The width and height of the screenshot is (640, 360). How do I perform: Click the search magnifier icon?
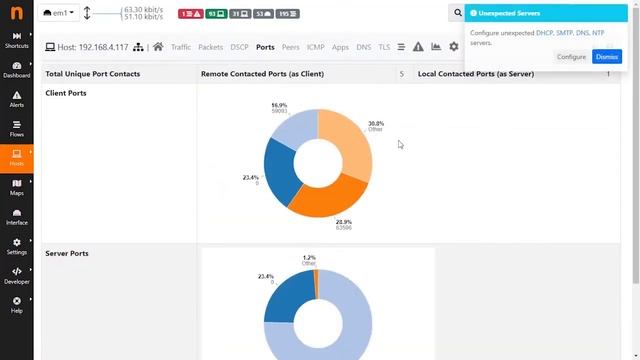(458, 13)
